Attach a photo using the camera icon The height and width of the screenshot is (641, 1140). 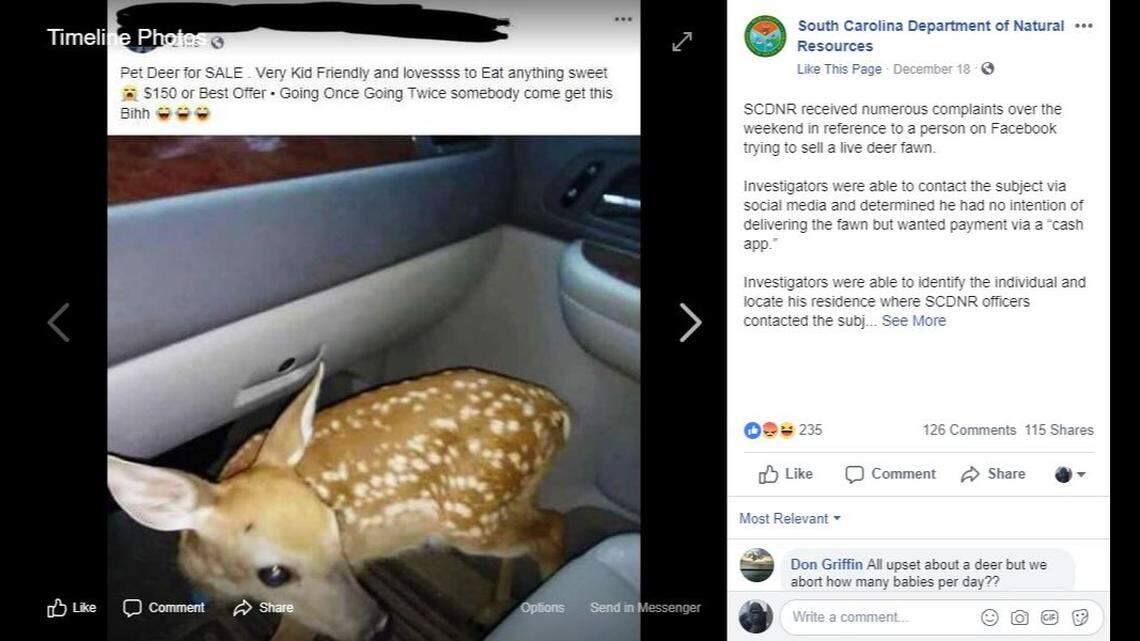[x=1019, y=617]
